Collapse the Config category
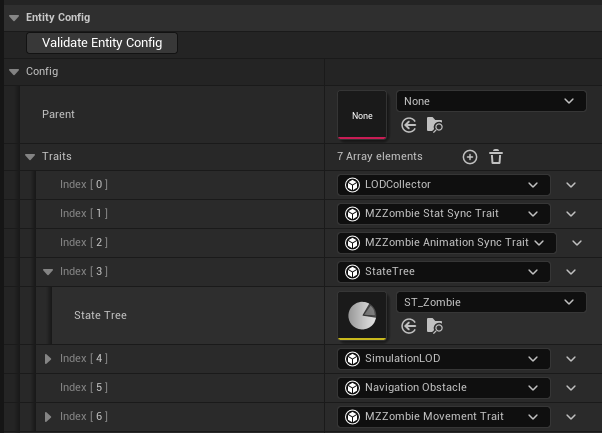 click(x=14, y=72)
